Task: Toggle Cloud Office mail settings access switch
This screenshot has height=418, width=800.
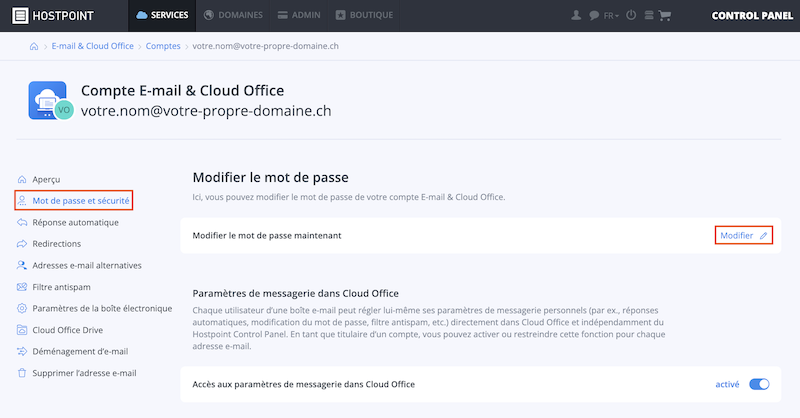Action: click(x=759, y=384)
